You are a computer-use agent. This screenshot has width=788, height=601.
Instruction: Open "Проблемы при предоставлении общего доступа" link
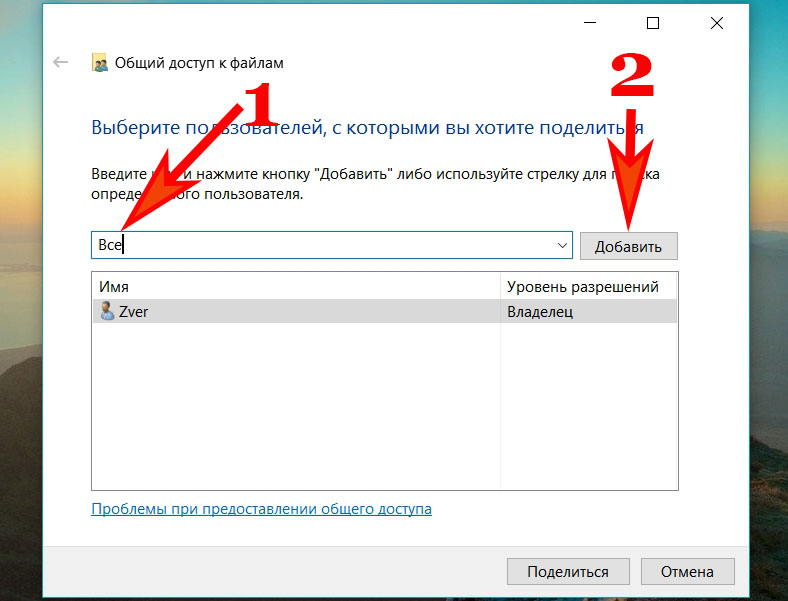pos(261,509)
